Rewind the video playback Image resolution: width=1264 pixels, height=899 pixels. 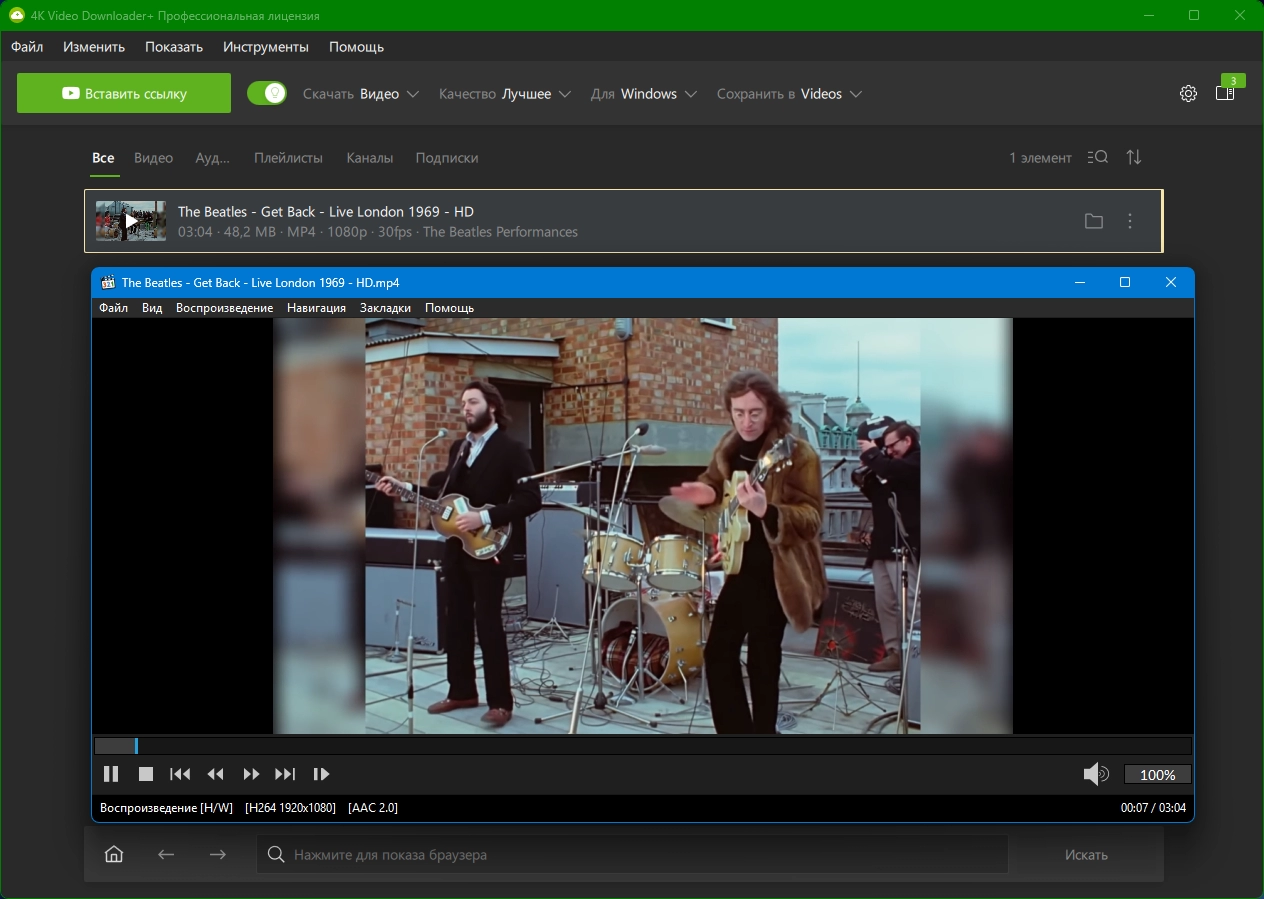pyautogui.click(x=215, y=774)
